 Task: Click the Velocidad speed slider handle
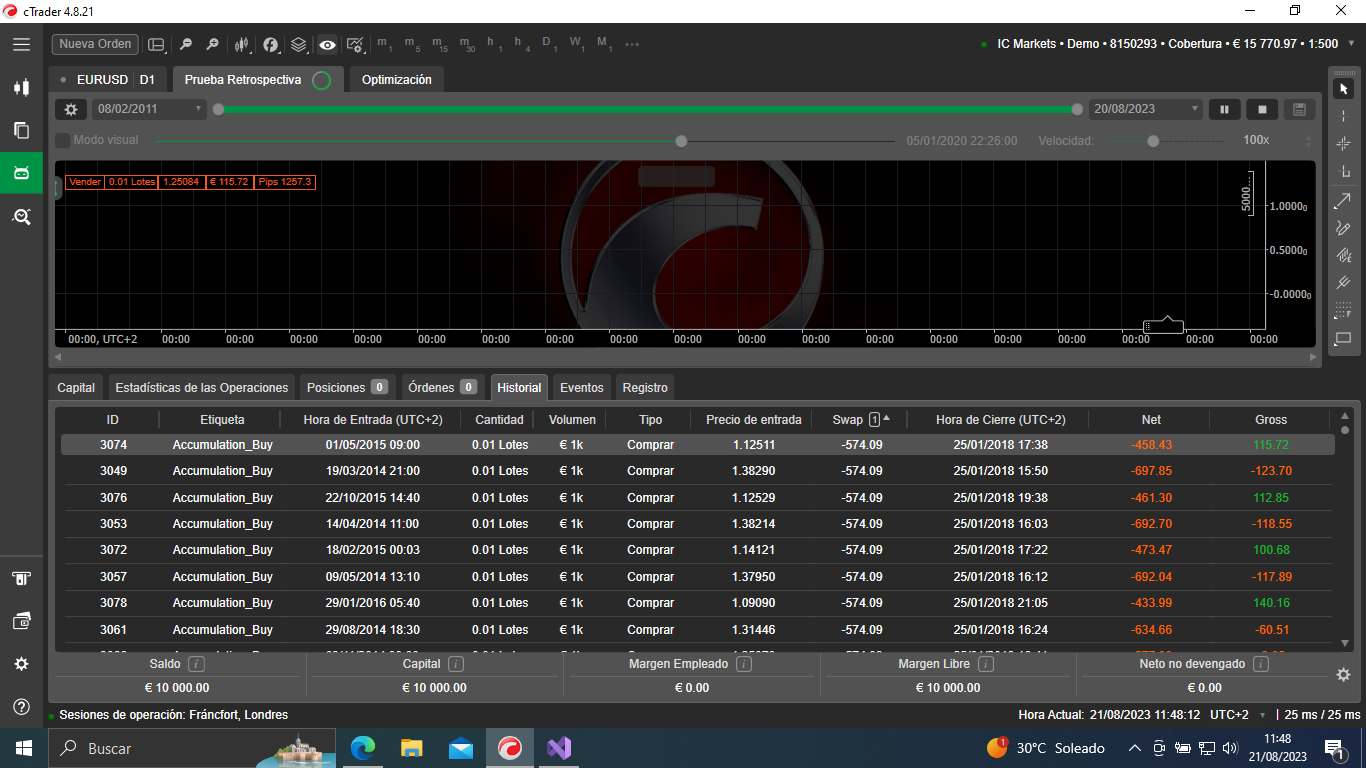tap(1153, 141)
